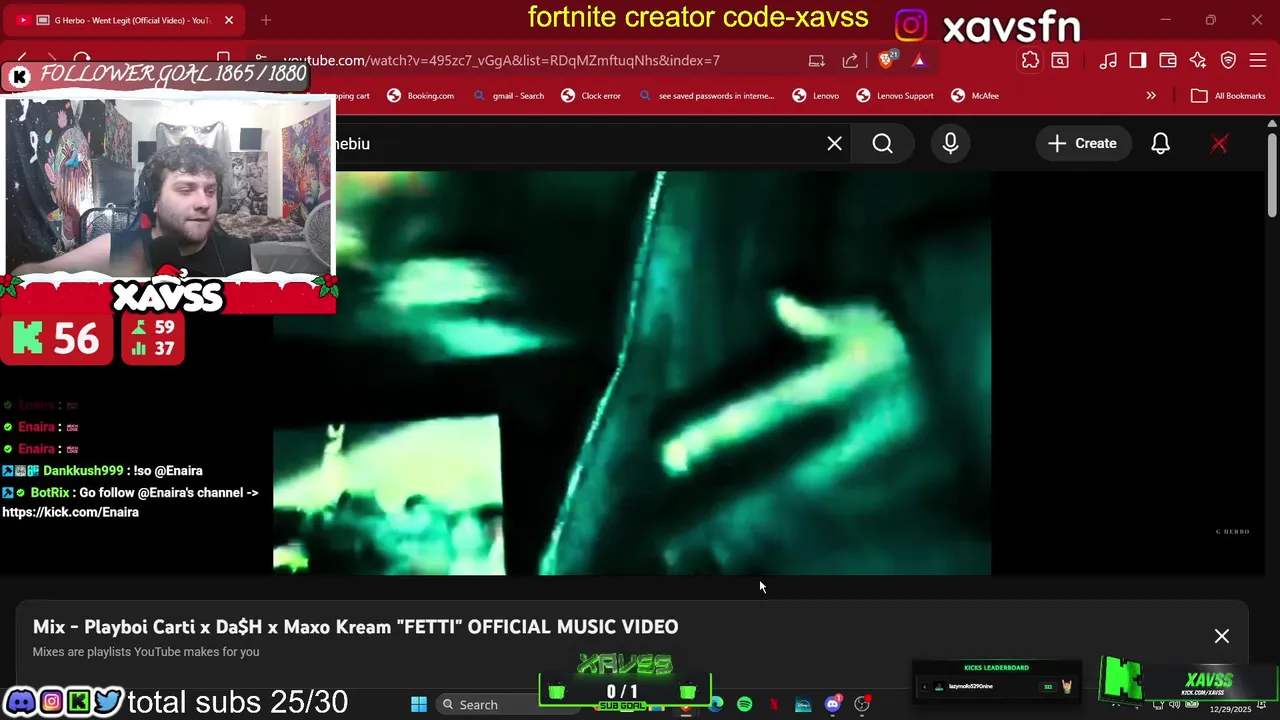The image size is (1280, 720).
Task: Click the share page icon in address bar
Action: click(850, 60)
